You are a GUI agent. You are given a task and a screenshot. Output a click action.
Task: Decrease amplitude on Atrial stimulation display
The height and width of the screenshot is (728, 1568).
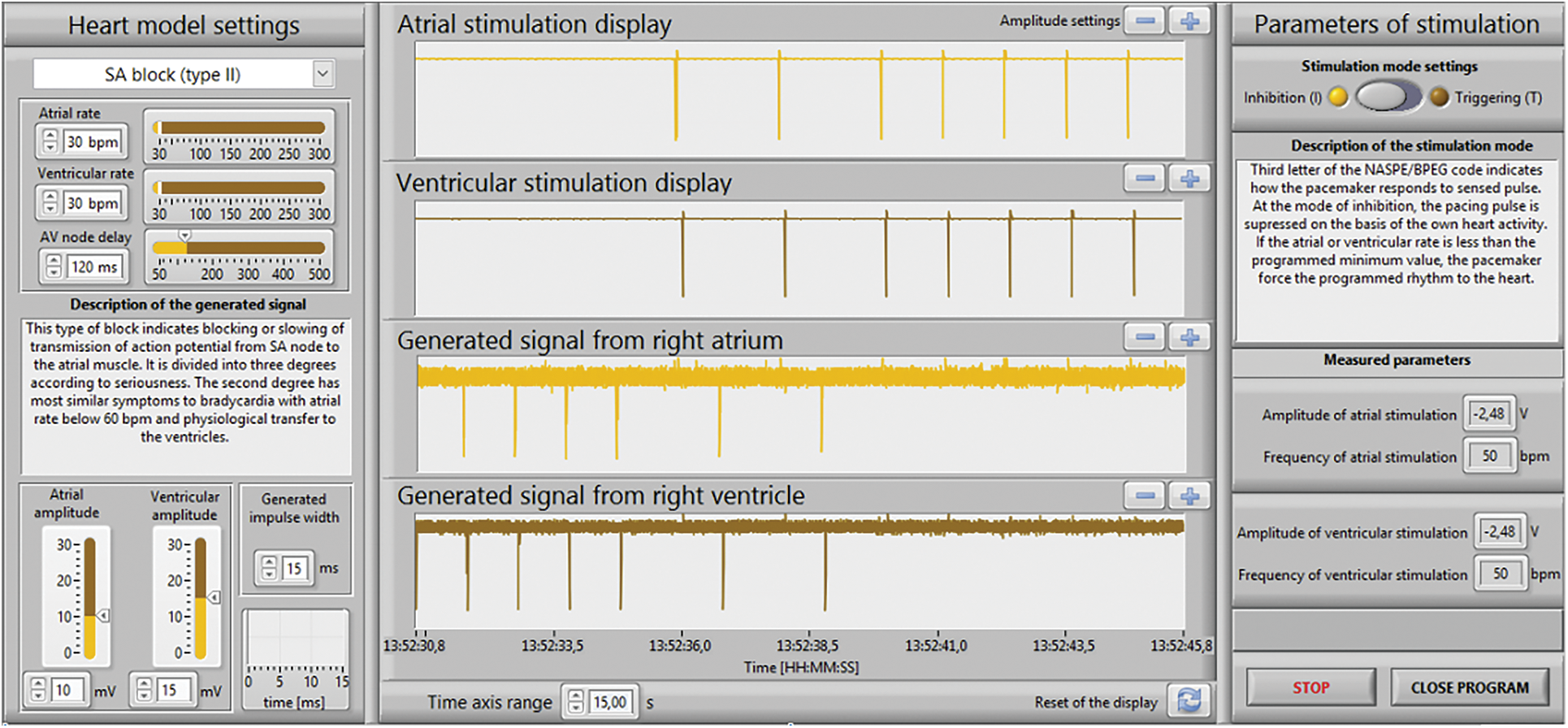(1145, 22)
